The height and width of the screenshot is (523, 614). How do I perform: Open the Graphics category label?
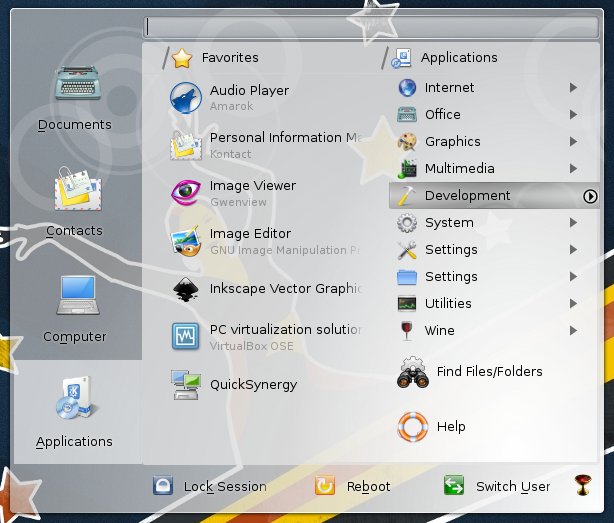pos(453,142)
